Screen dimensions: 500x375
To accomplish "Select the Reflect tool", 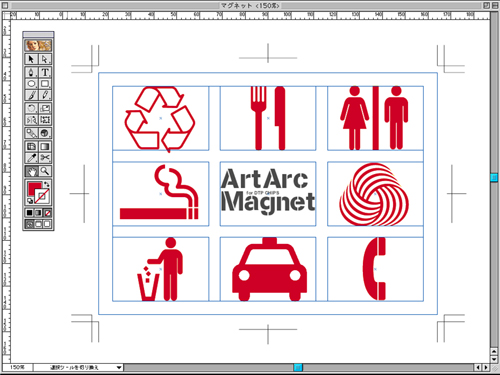I will pos(31,120).
